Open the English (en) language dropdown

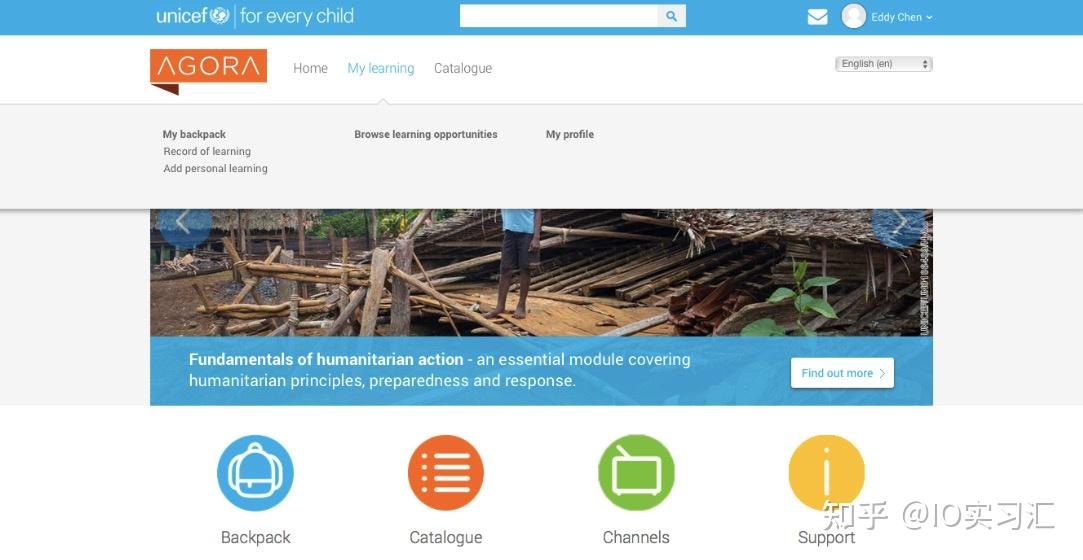click(x=883, y=64)
